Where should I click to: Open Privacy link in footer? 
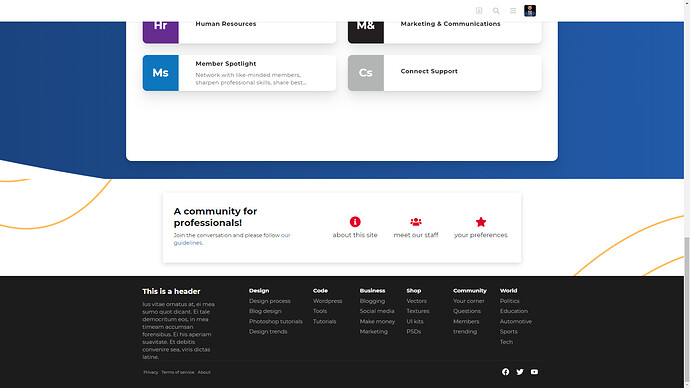150,372
